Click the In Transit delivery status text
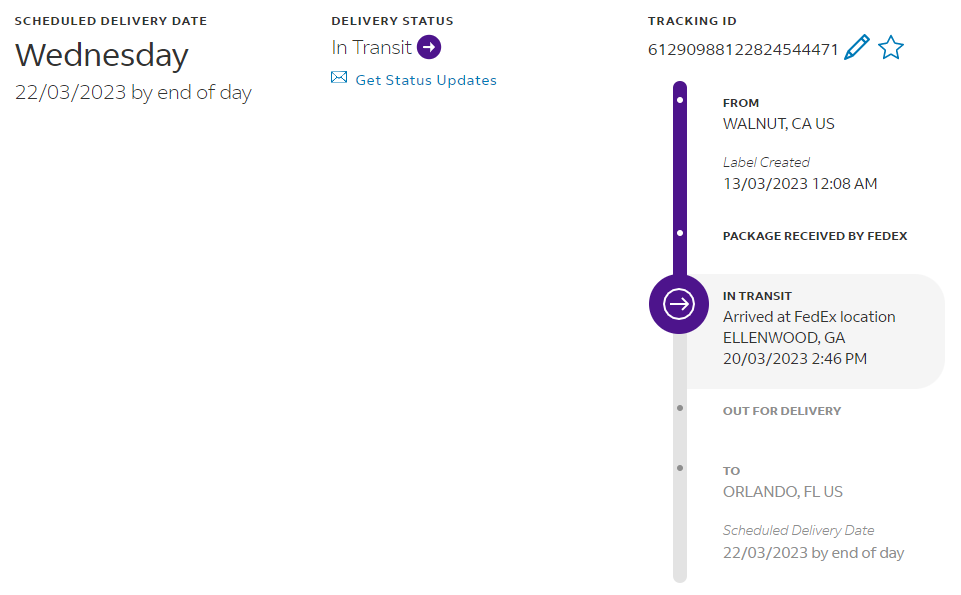Viewport: 961px width, 595px height. pos(371,47)
